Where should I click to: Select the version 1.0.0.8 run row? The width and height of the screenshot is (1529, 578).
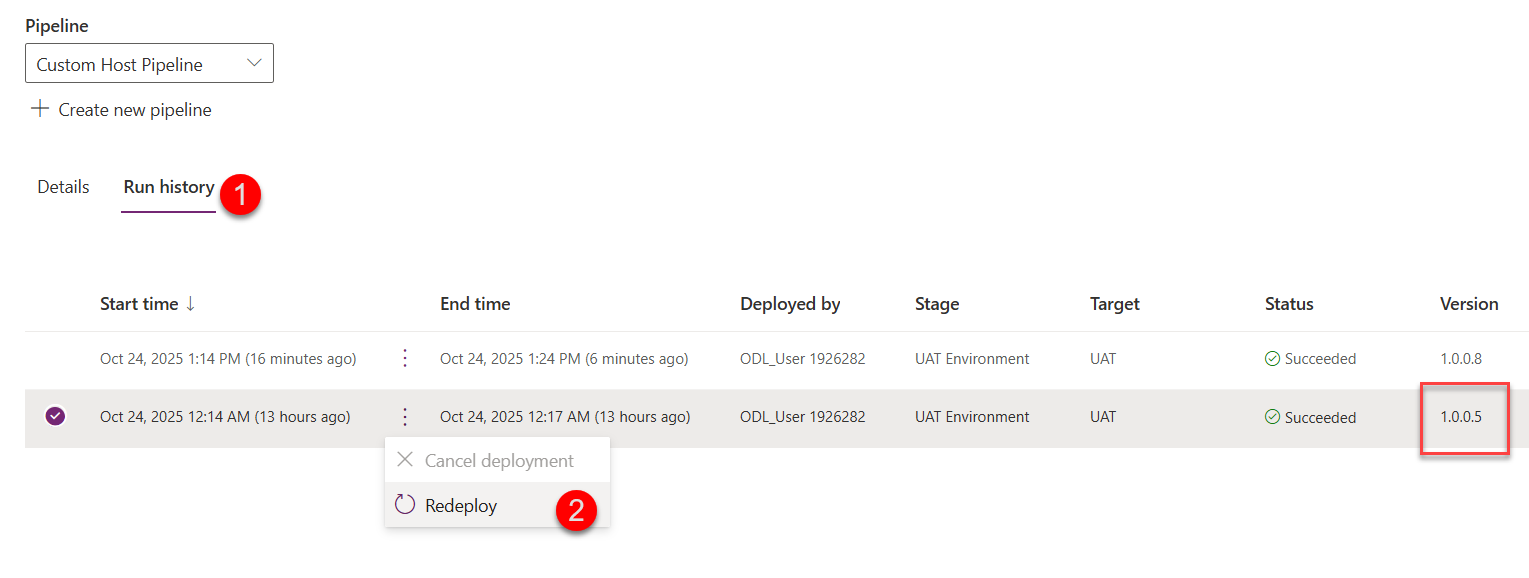55,359
